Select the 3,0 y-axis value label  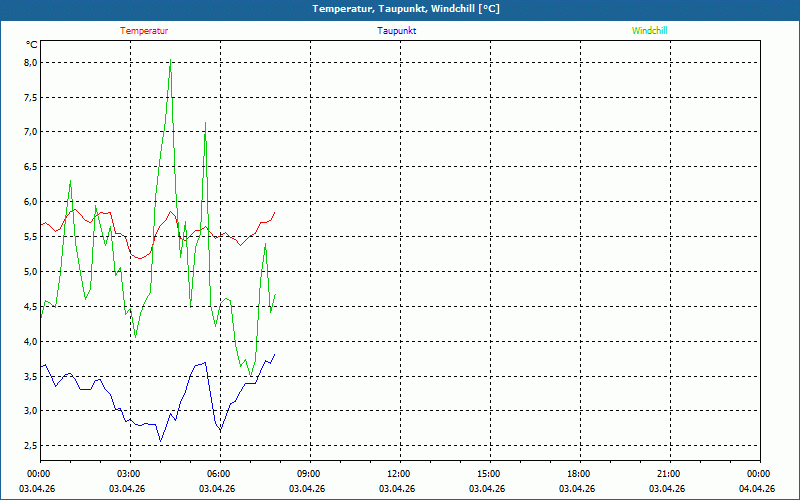point(30,411)
